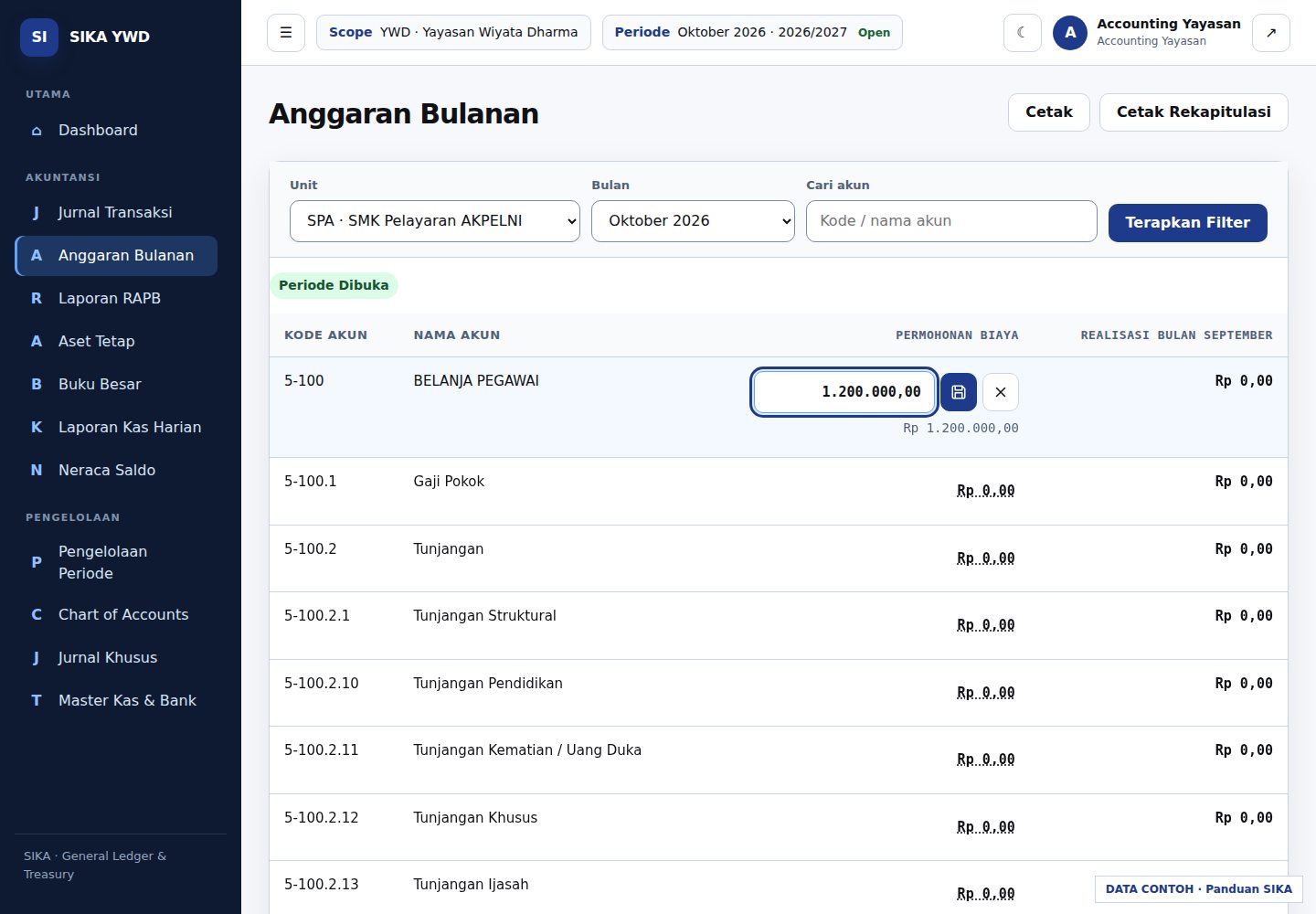
Task: Click the Scope YWD selector chip
Action: click(453, 33)
